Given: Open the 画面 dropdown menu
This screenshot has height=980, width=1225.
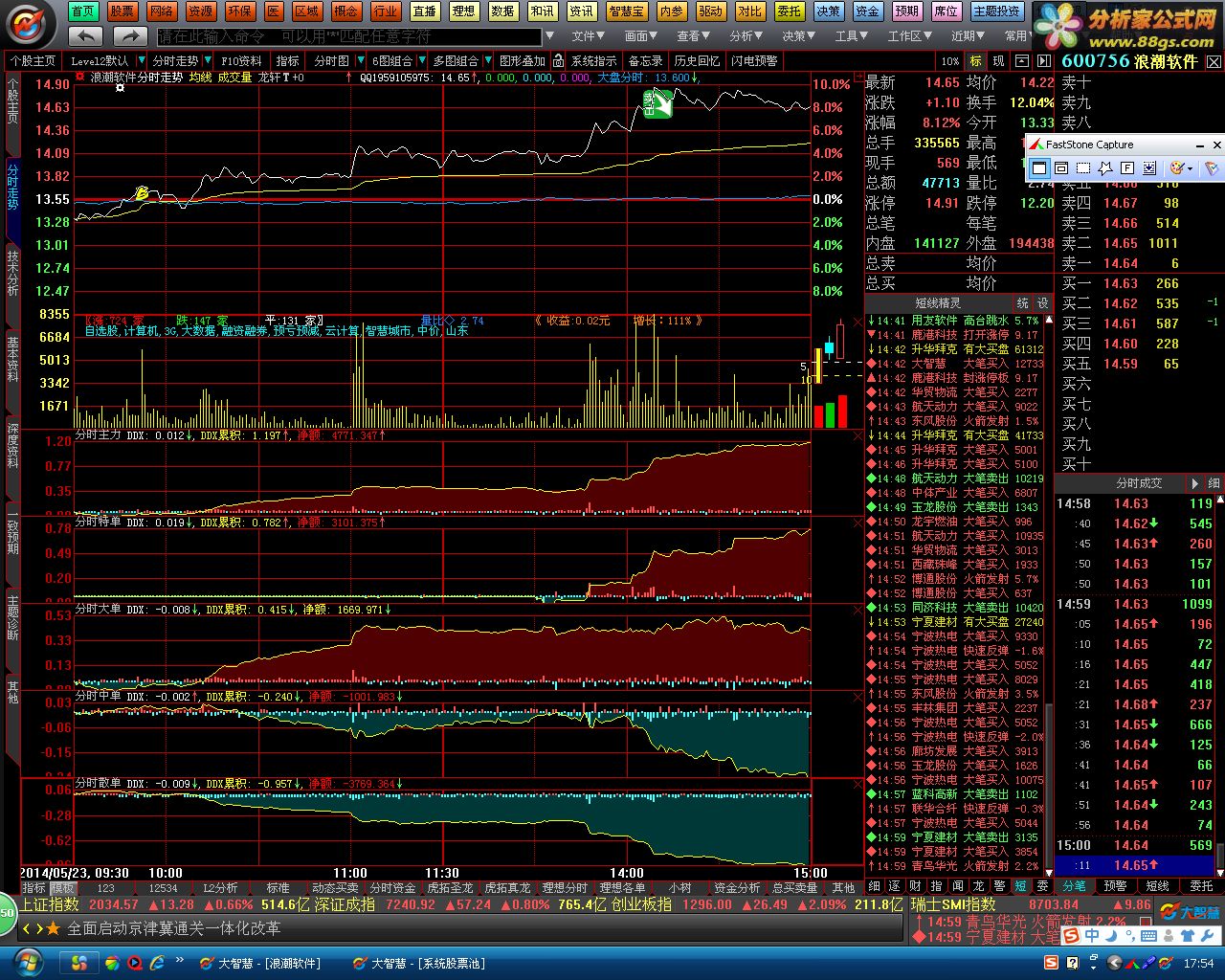Looking at the screenshot, I should [x=642, y=35].
